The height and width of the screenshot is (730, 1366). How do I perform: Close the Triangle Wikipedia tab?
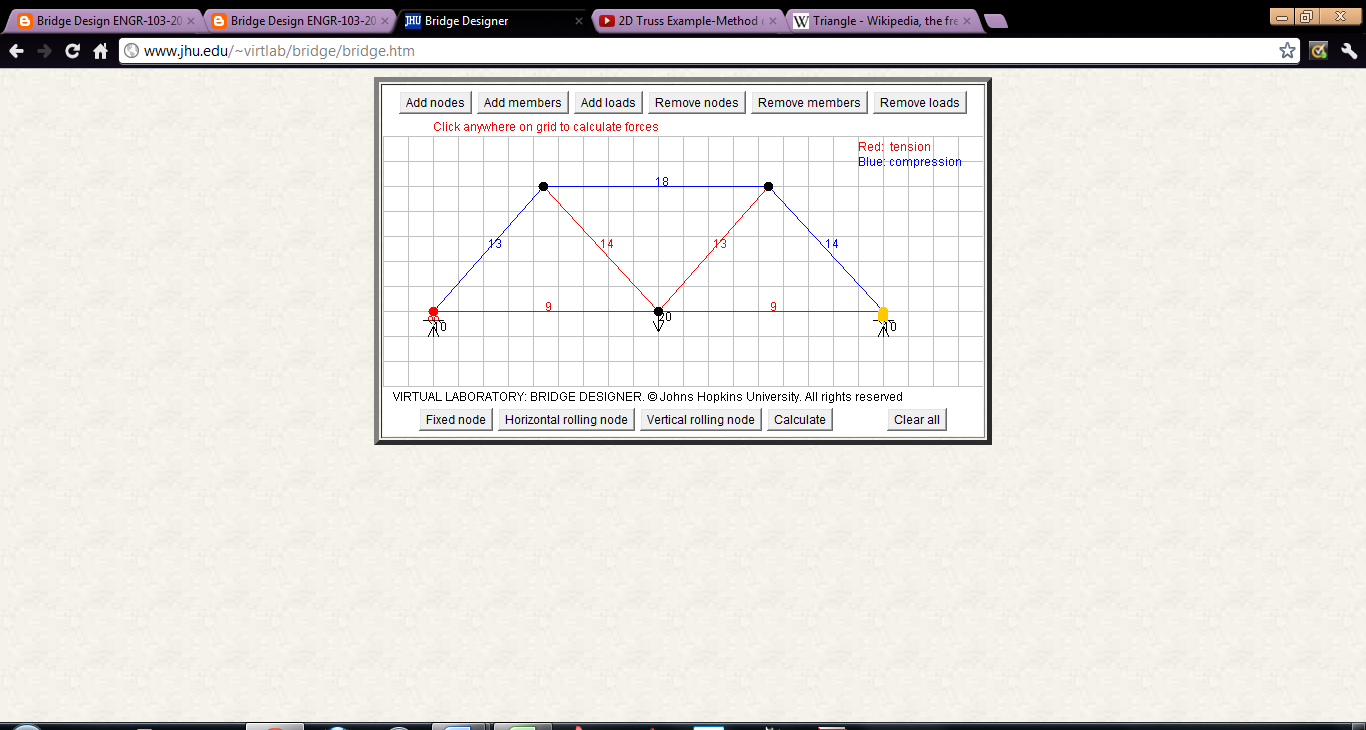pos(966,21)
